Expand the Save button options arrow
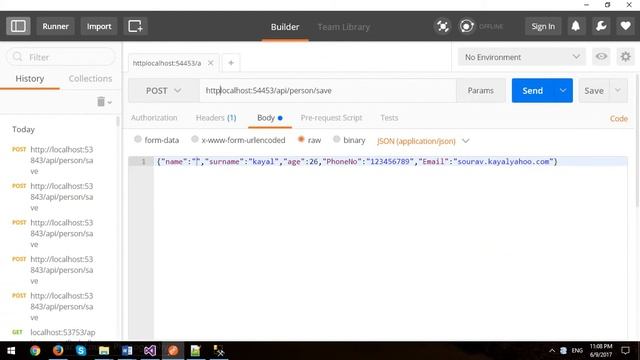640x360 pixels. click(618, 91)
